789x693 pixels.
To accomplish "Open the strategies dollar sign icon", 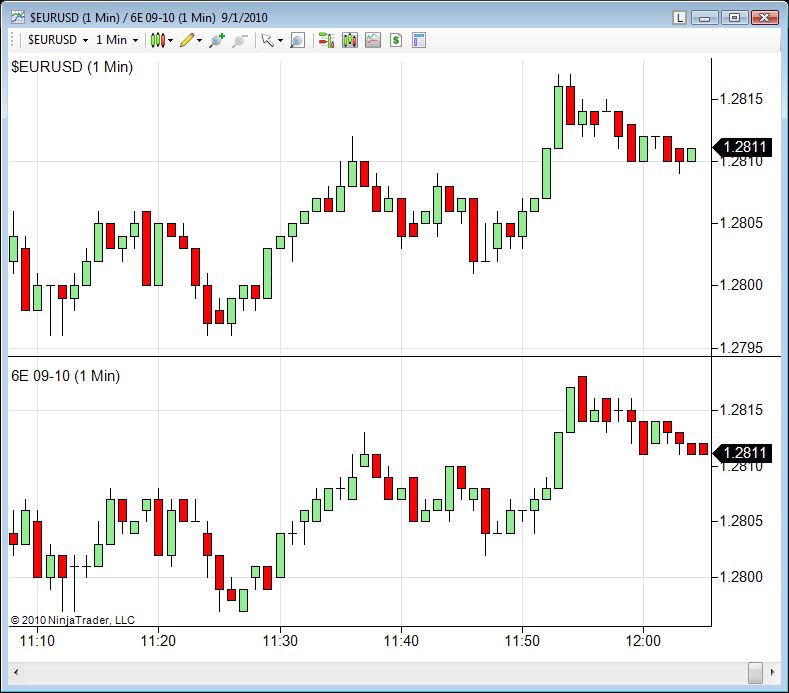I will (396, 40).
